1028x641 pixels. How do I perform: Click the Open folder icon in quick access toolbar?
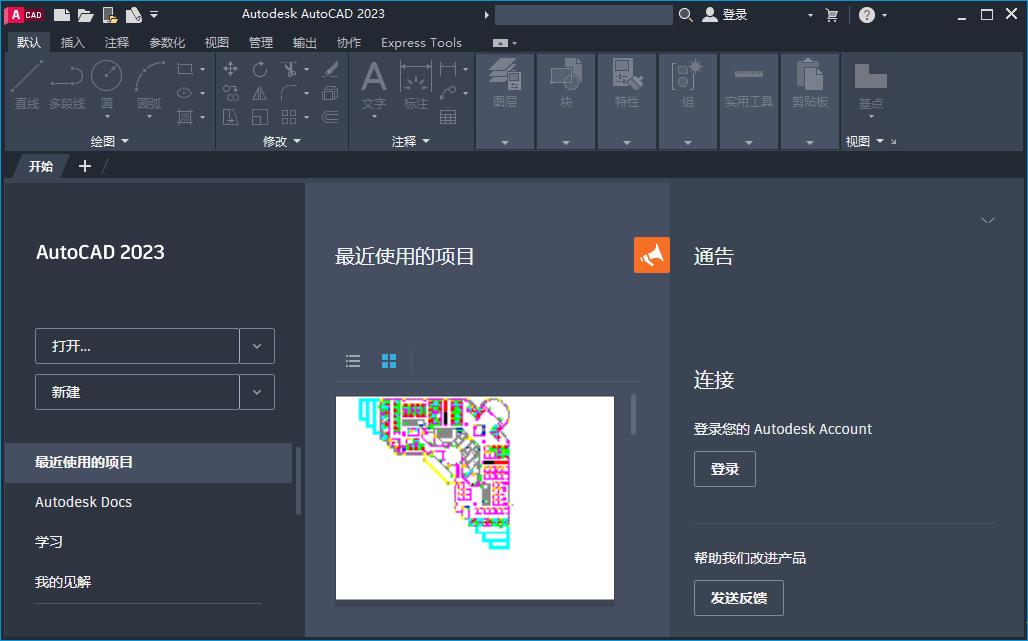85,15
